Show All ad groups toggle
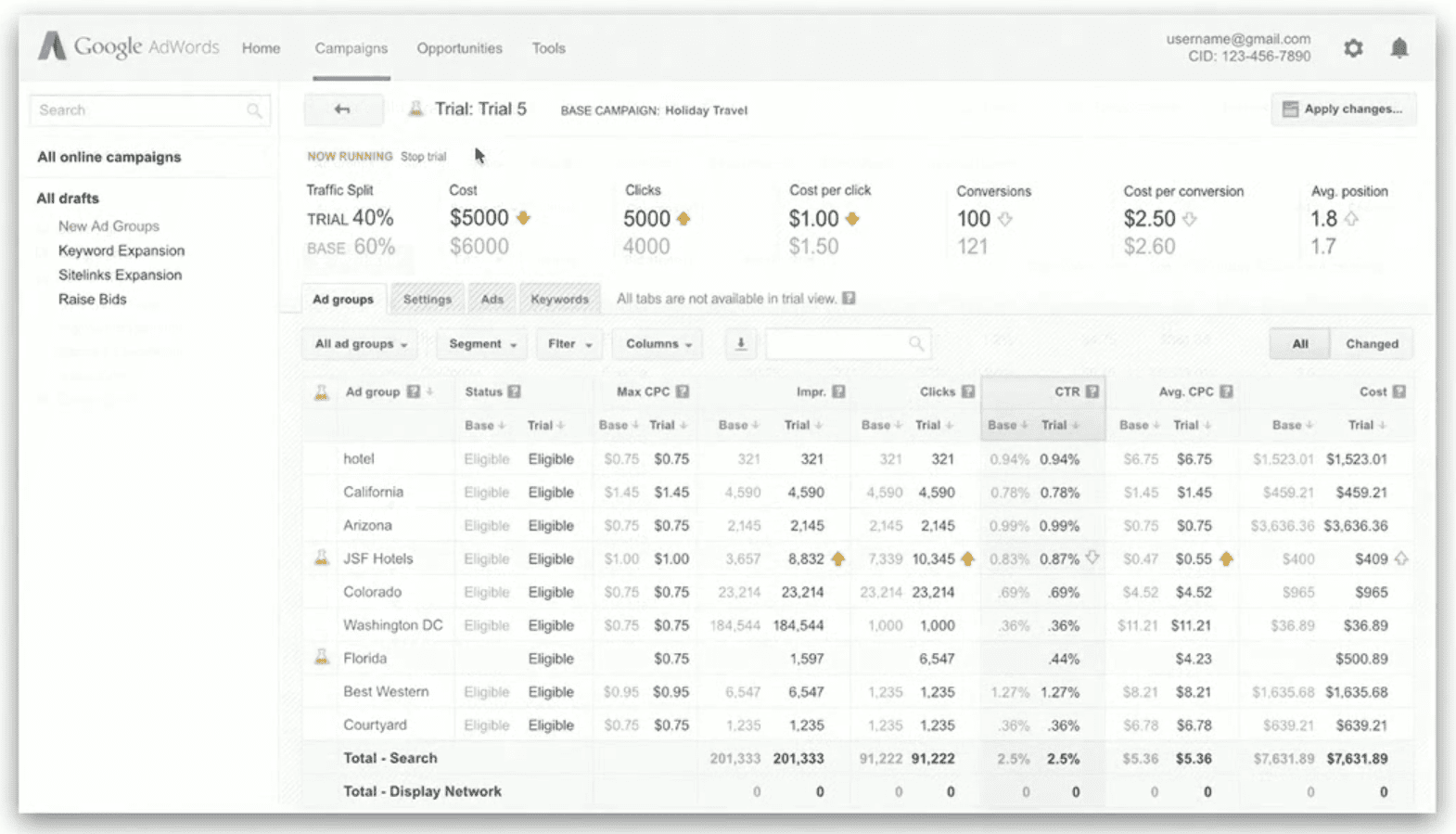Screen dimensions: 1456x834 (1300, 344)
